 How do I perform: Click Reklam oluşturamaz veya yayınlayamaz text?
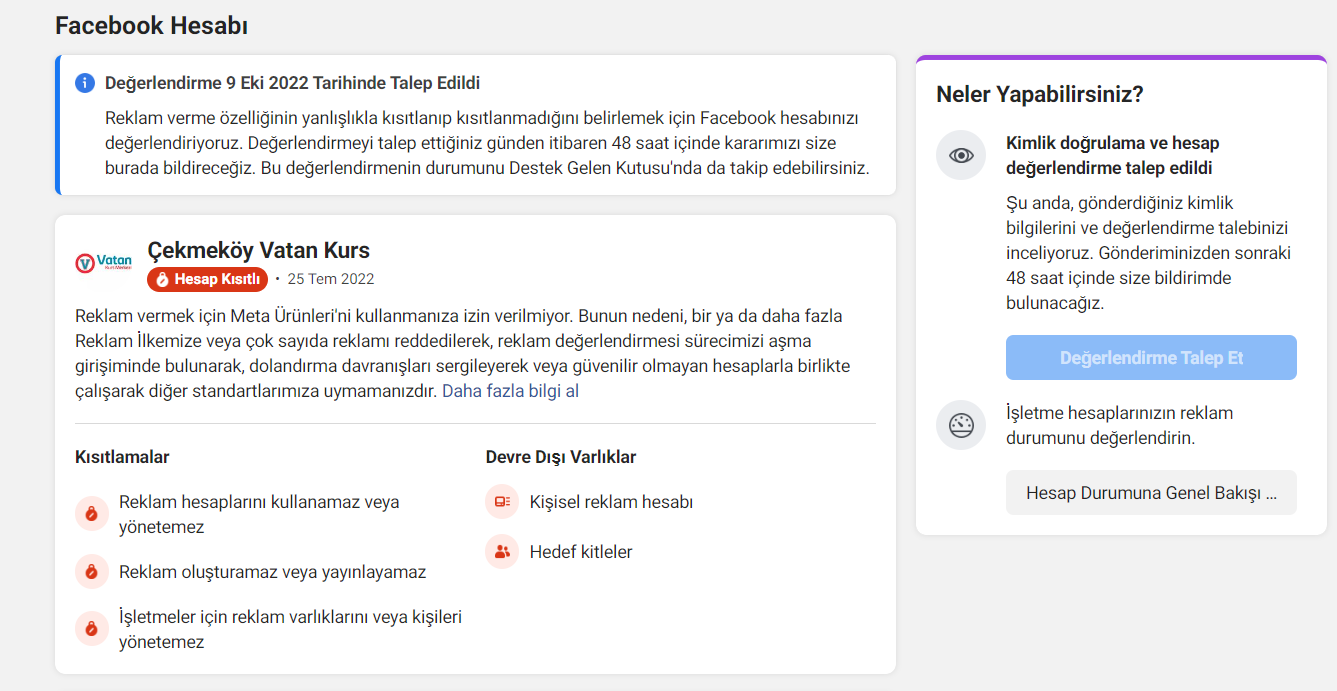272,572
